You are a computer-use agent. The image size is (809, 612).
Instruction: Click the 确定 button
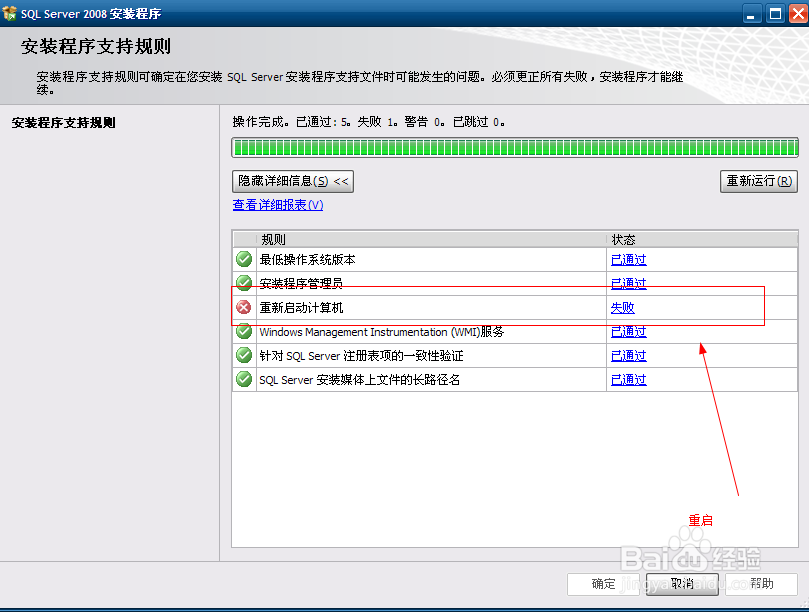coord(603,584)
